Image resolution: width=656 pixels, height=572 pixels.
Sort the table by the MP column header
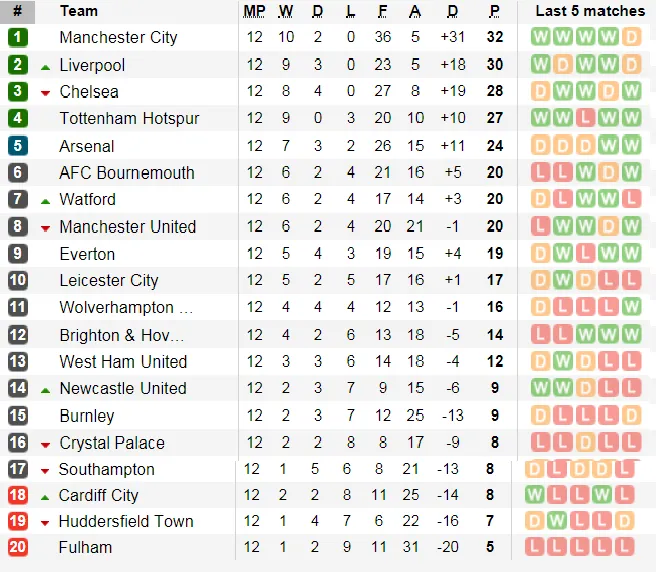pos(253,11)
